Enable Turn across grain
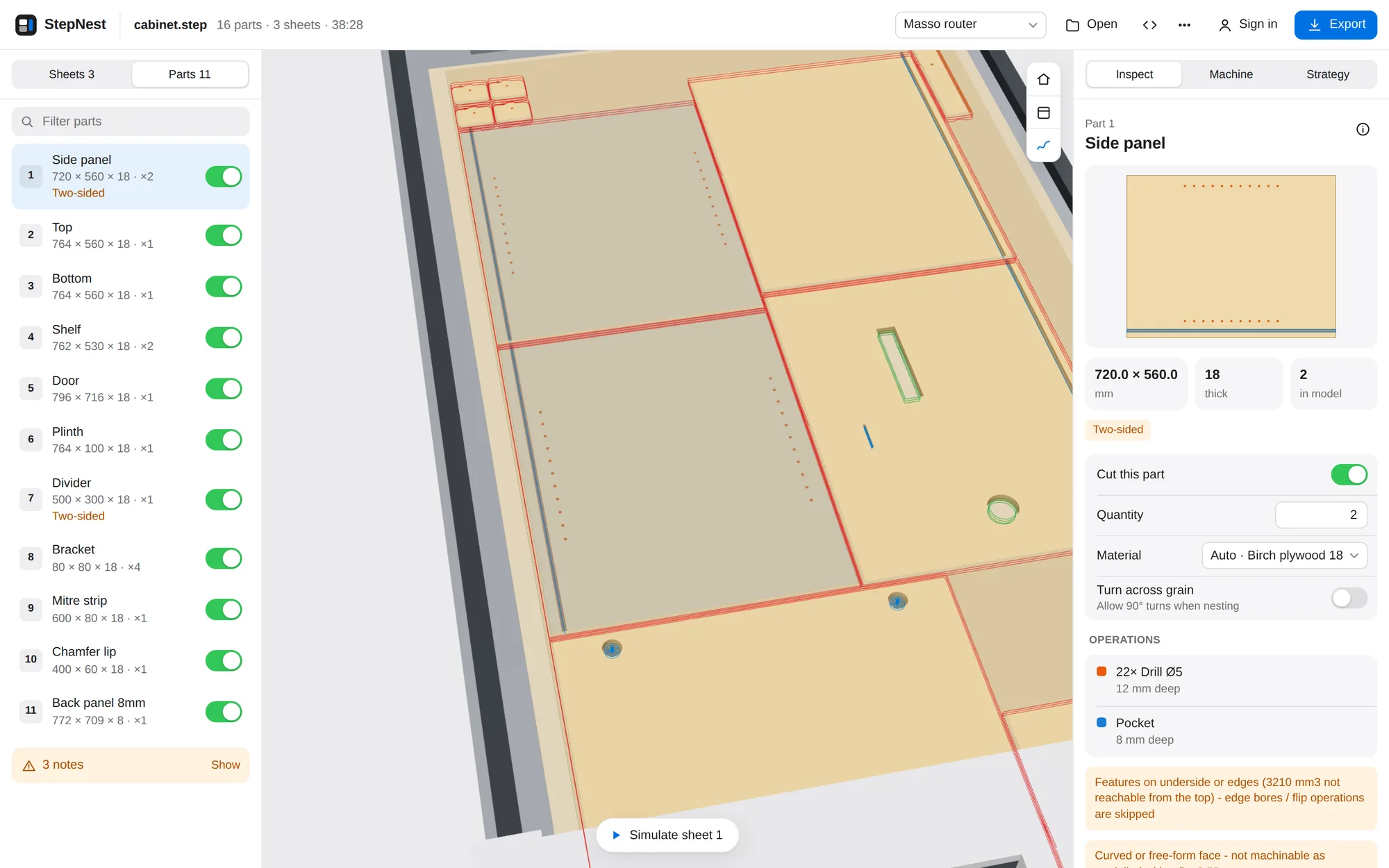Image resolution: width=1389 pixels, height=868 pixels. (x=1349, y=598)
